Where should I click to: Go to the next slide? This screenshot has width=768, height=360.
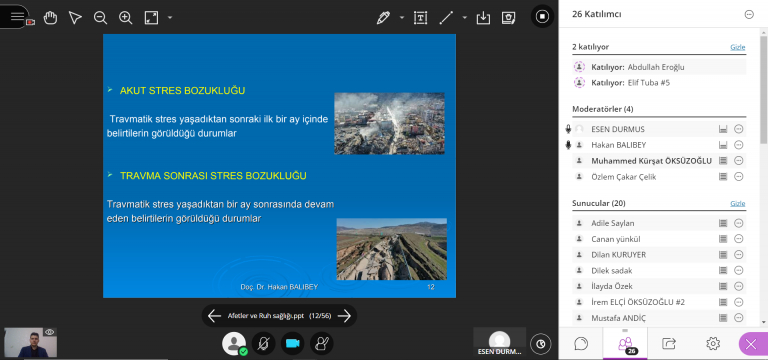point(345,316)
